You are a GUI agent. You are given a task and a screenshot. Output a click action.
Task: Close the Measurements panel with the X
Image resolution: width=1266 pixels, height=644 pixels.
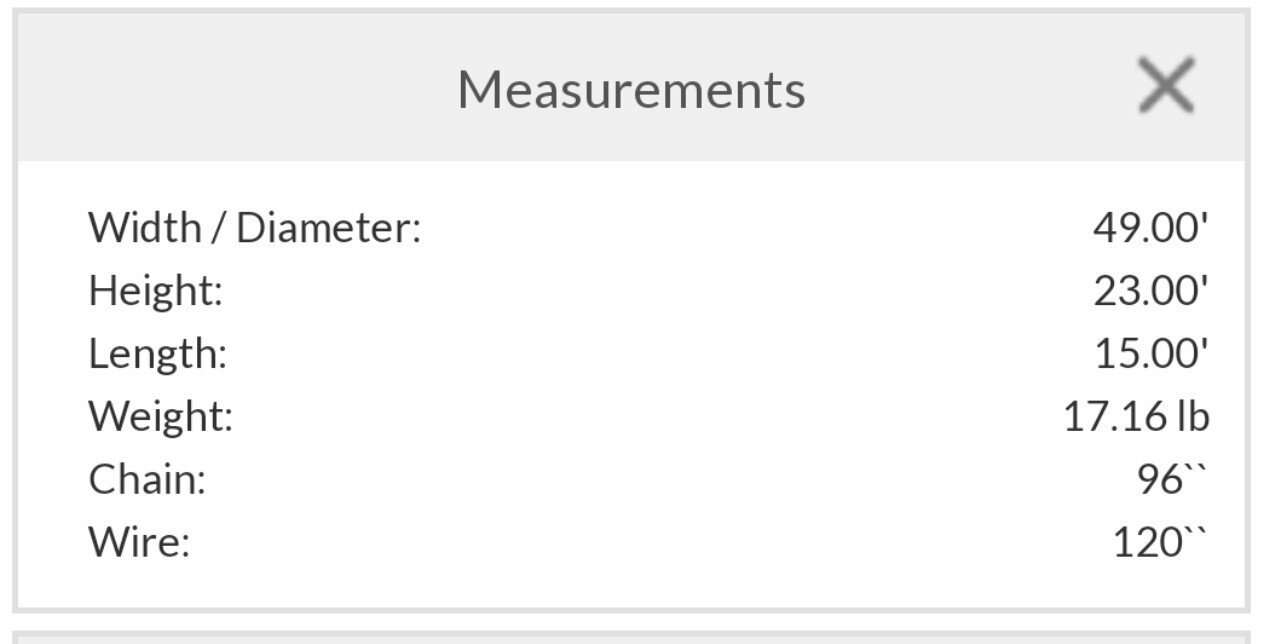[x=1166, y=86]
